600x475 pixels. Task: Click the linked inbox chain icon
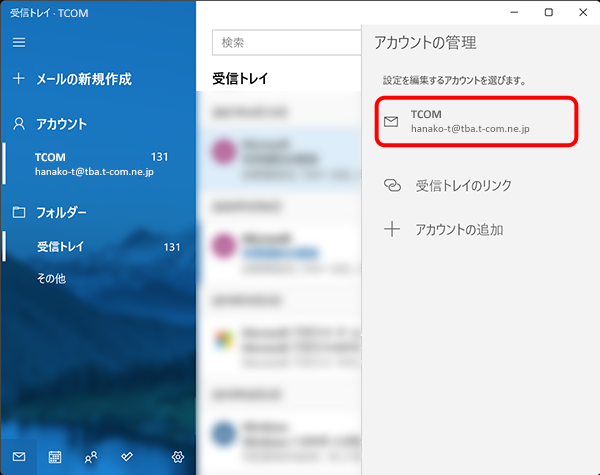(392, 186)
